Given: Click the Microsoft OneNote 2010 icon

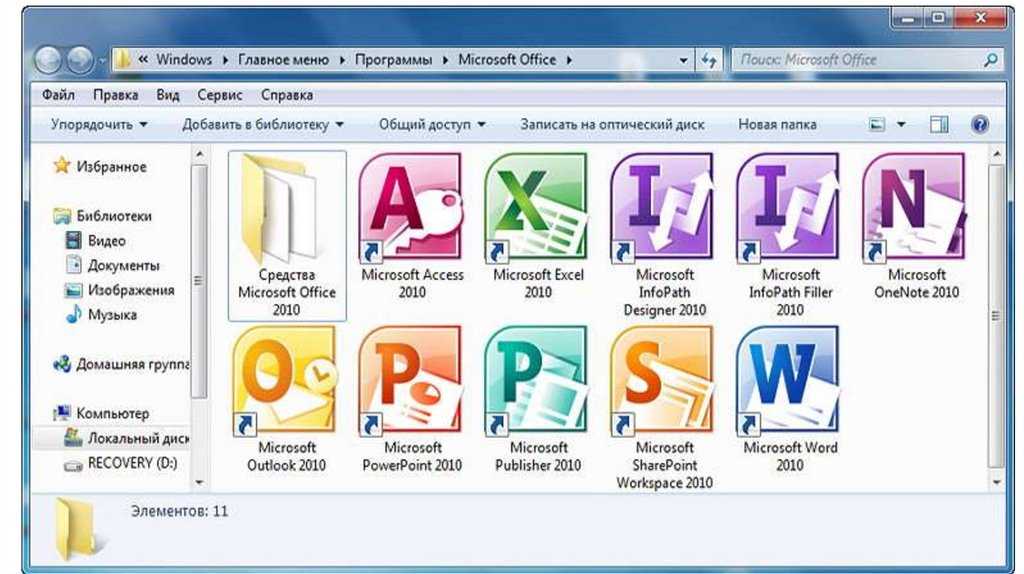Looking at the screenshot, I should pos(916,207).
